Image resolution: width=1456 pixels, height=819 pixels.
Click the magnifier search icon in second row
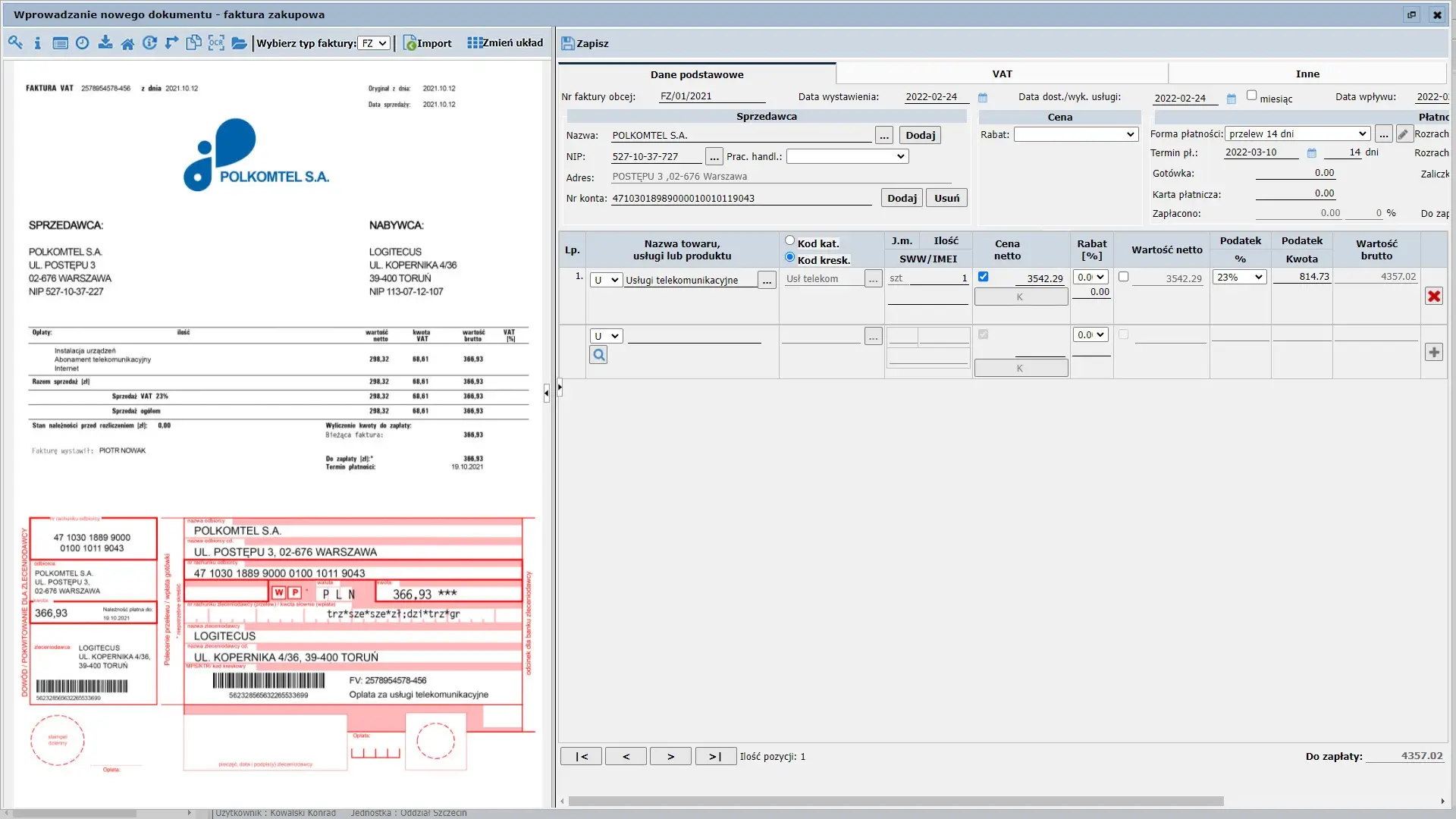tap(598, 355)
